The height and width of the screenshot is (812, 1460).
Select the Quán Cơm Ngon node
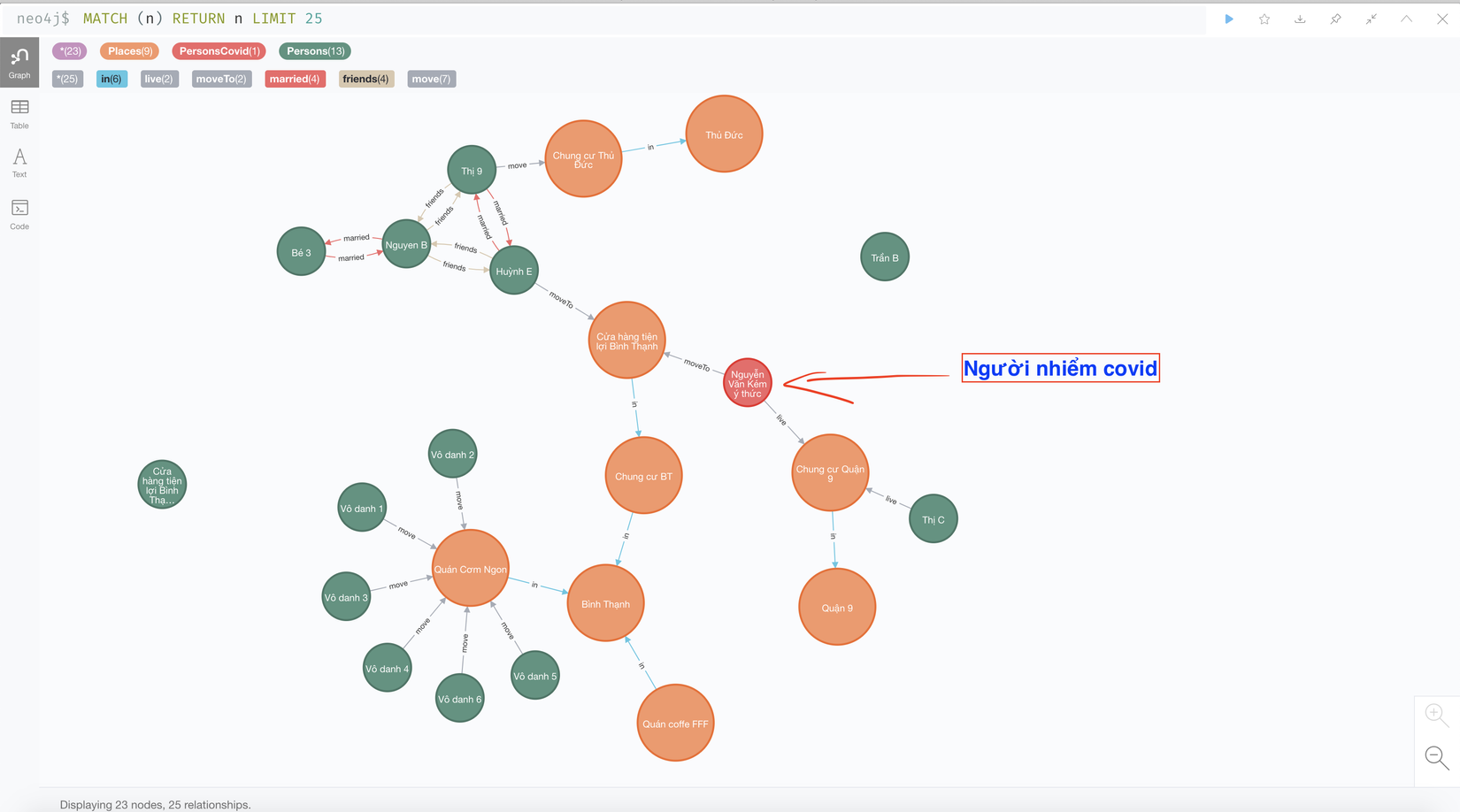pos(471,568)
